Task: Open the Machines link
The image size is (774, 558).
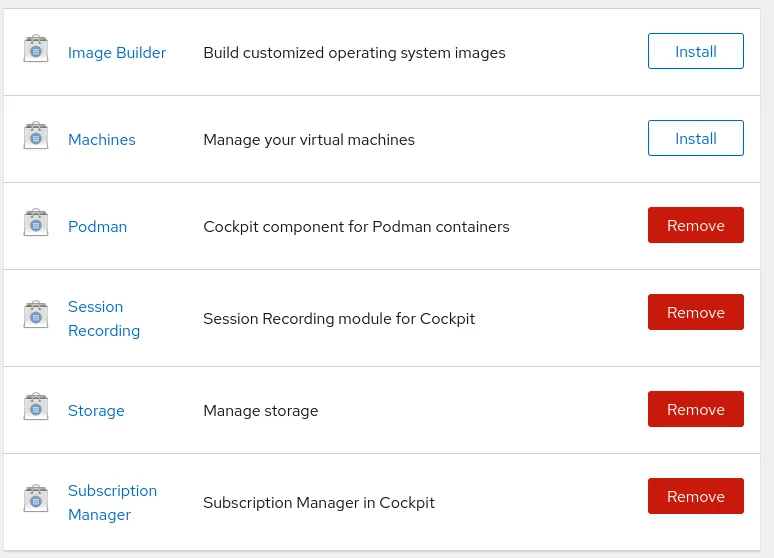Action: click(101, 140)
